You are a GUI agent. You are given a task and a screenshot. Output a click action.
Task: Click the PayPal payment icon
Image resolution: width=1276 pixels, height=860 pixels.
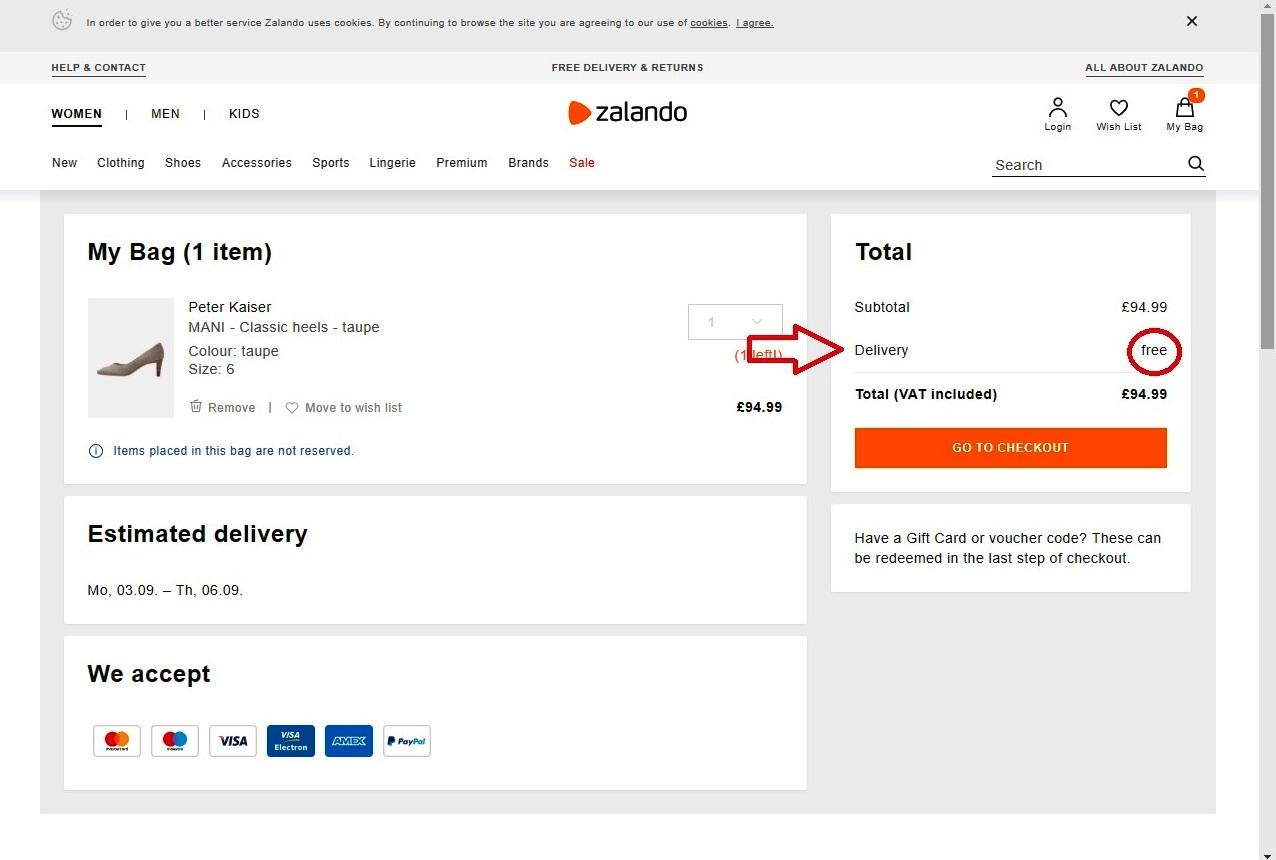407,741
